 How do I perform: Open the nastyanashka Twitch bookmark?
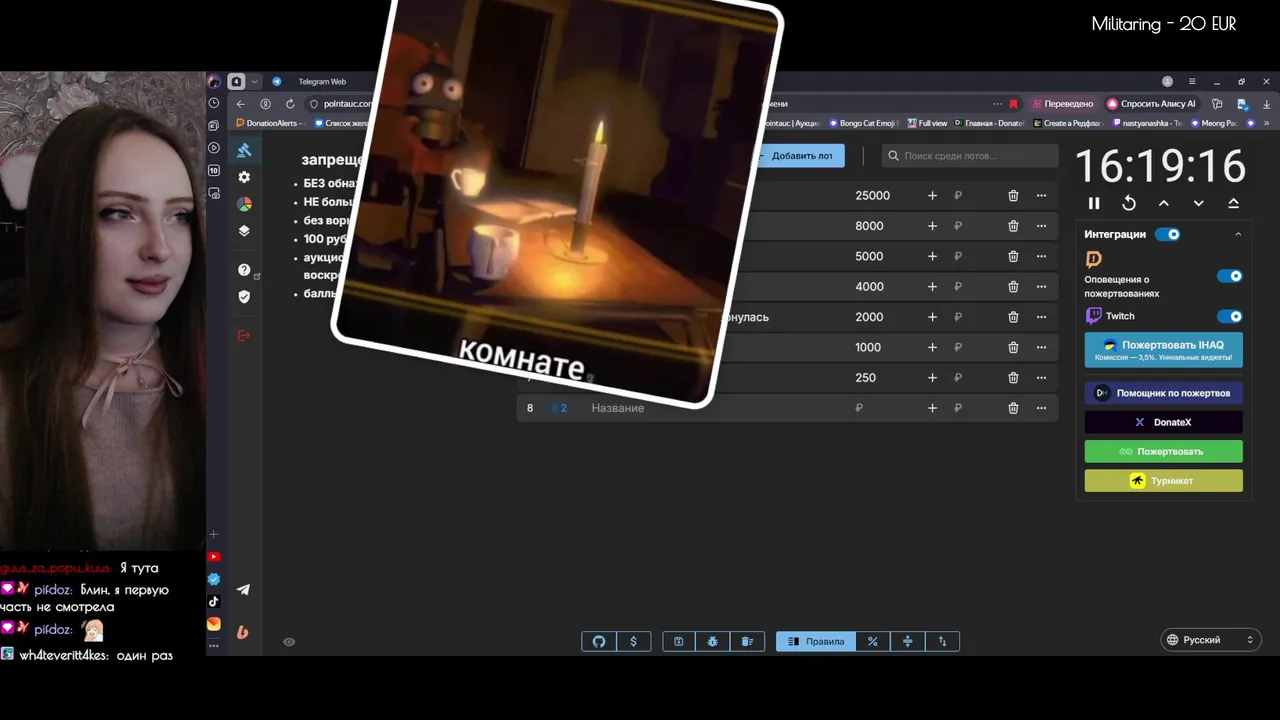[x=1147, y=123]
